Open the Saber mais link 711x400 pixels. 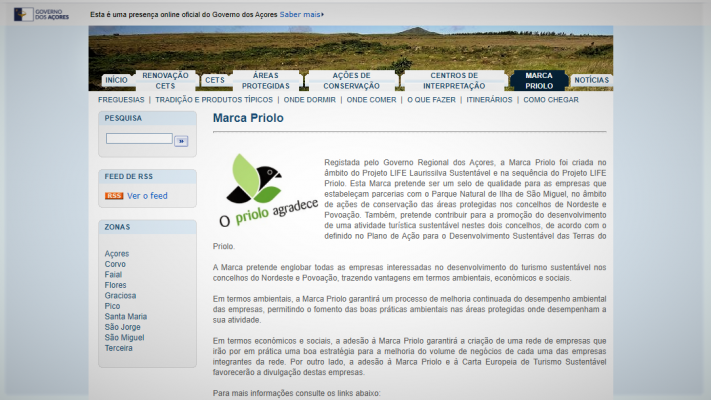[x=302, y=16]
